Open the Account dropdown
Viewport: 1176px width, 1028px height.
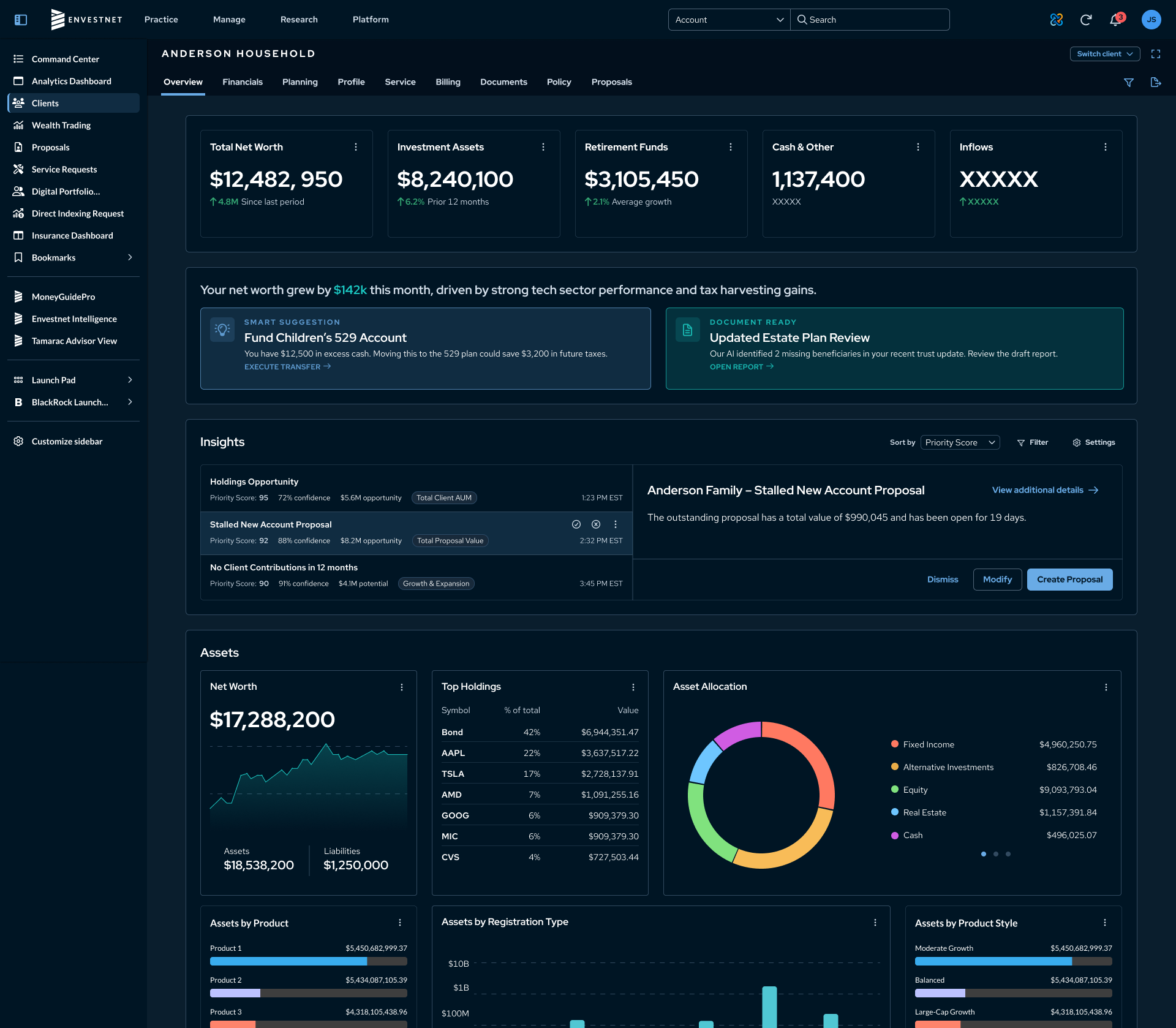click(729, 20)
